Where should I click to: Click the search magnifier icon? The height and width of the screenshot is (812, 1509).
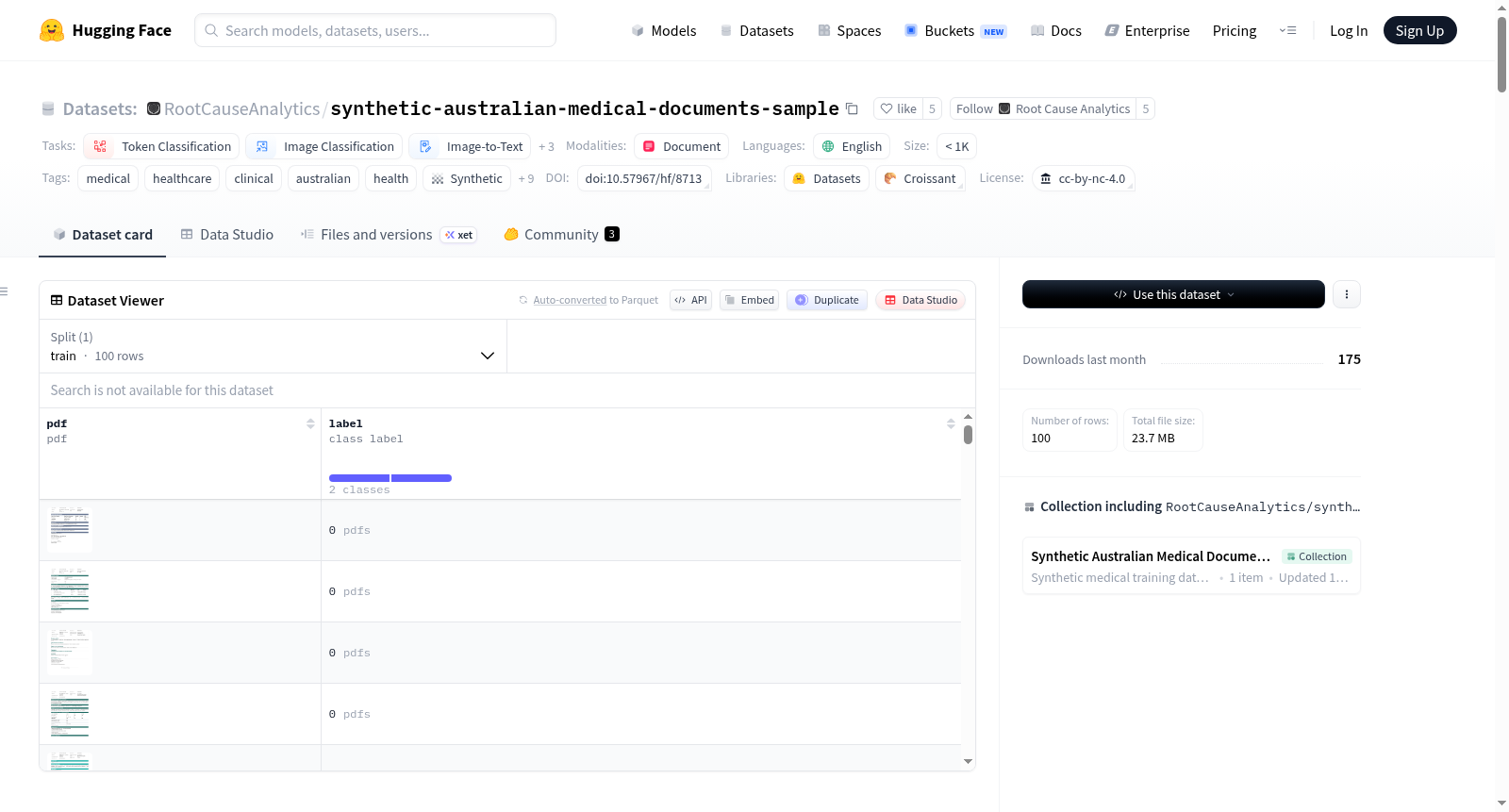pos(211,30)
